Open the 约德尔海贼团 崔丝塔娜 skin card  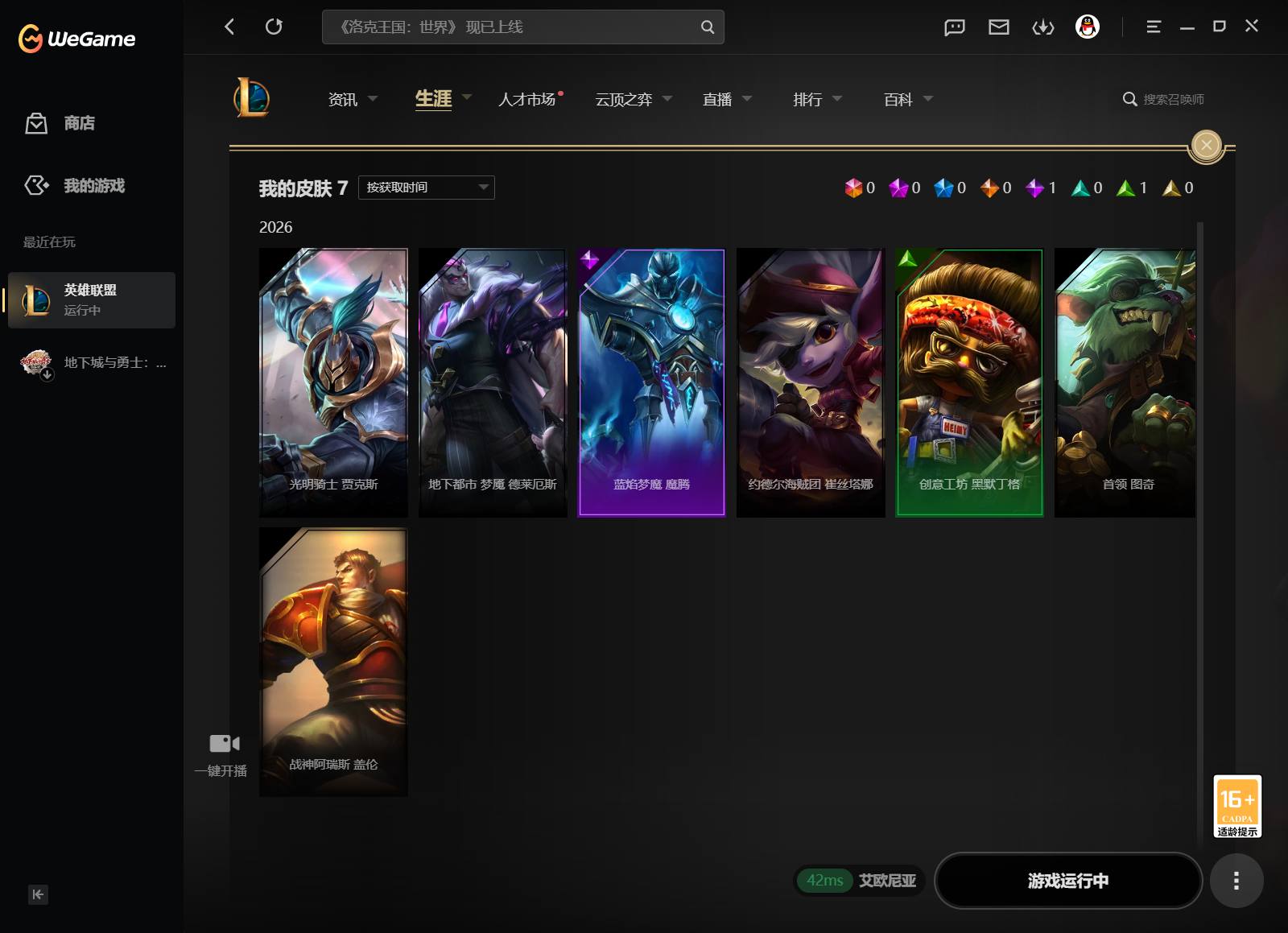coord(811,382)
